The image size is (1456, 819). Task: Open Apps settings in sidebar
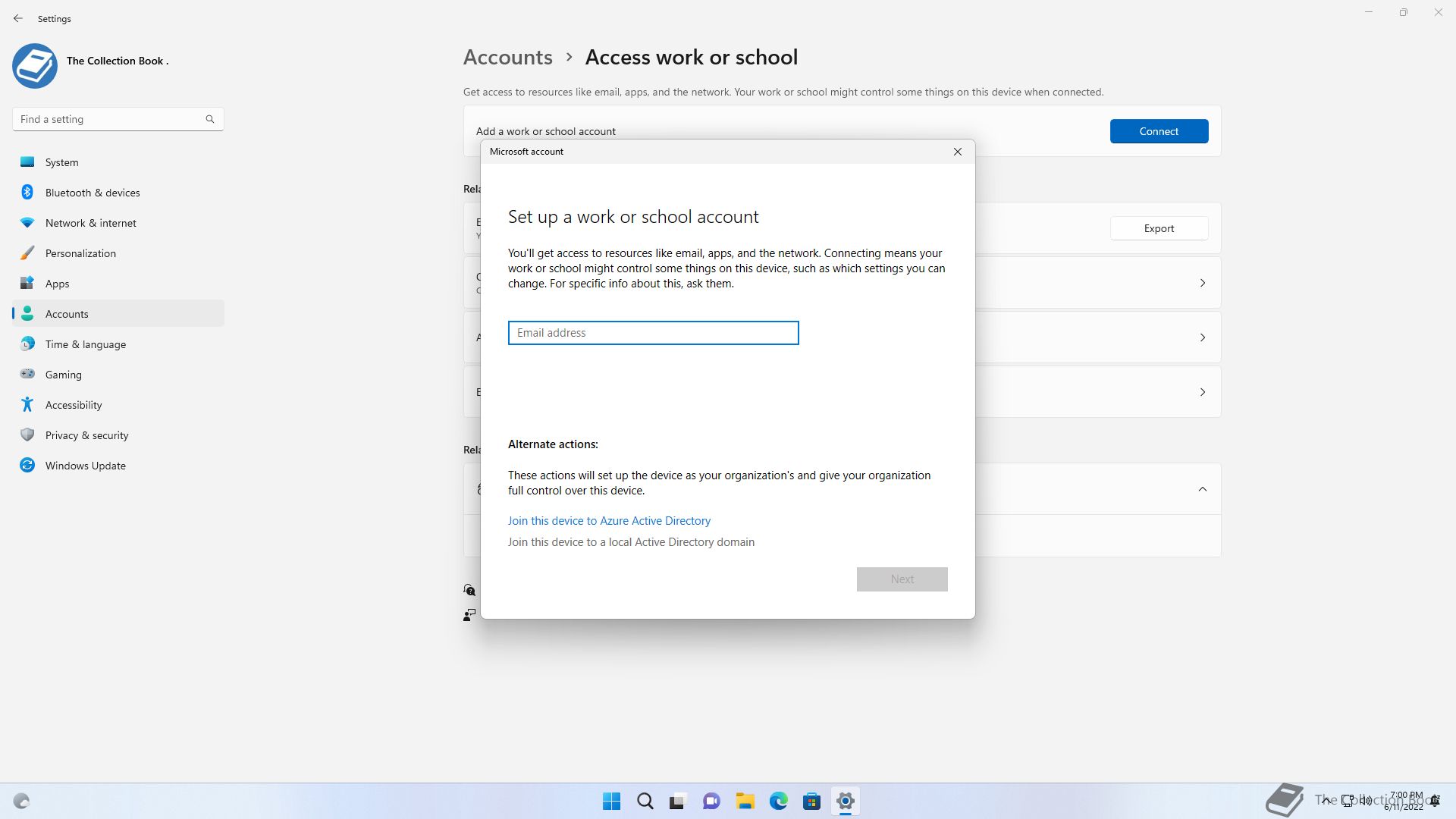point(118,284)
